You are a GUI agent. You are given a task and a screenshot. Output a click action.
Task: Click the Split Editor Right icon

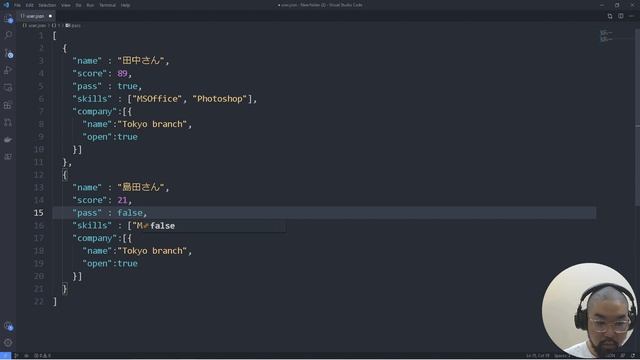pos(620,16)
